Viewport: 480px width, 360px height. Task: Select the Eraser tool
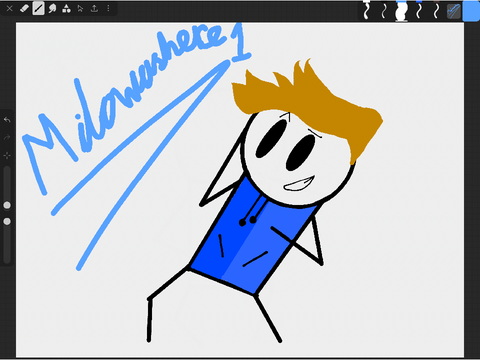coord(24,9)
